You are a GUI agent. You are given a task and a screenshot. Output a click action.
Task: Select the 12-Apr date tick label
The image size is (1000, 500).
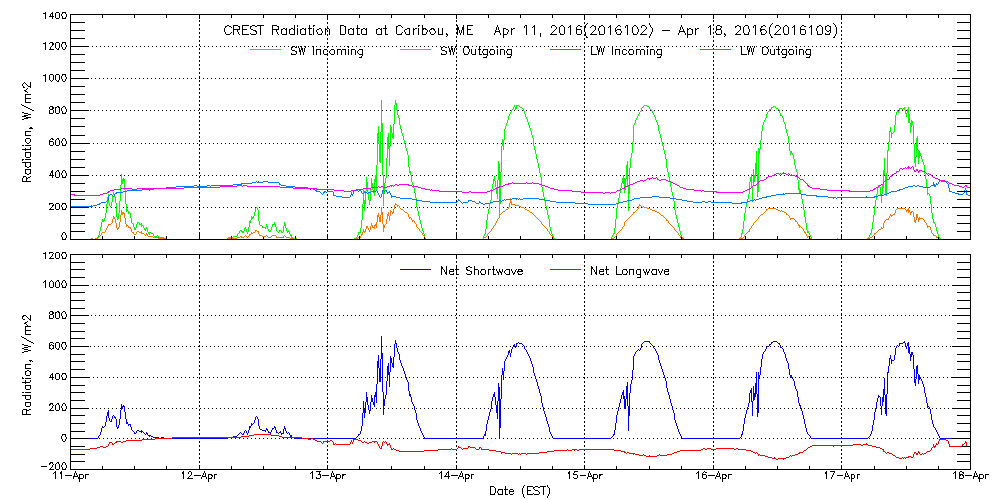201,478
